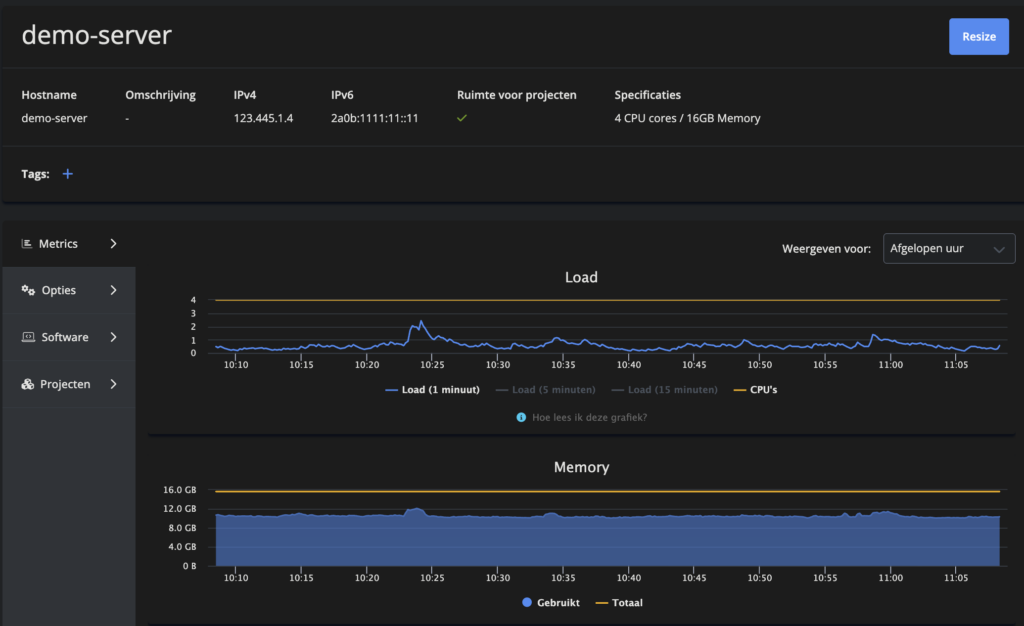Click the Opties gears icon
The image size is (1024, 626).
(x=28, y=290)
